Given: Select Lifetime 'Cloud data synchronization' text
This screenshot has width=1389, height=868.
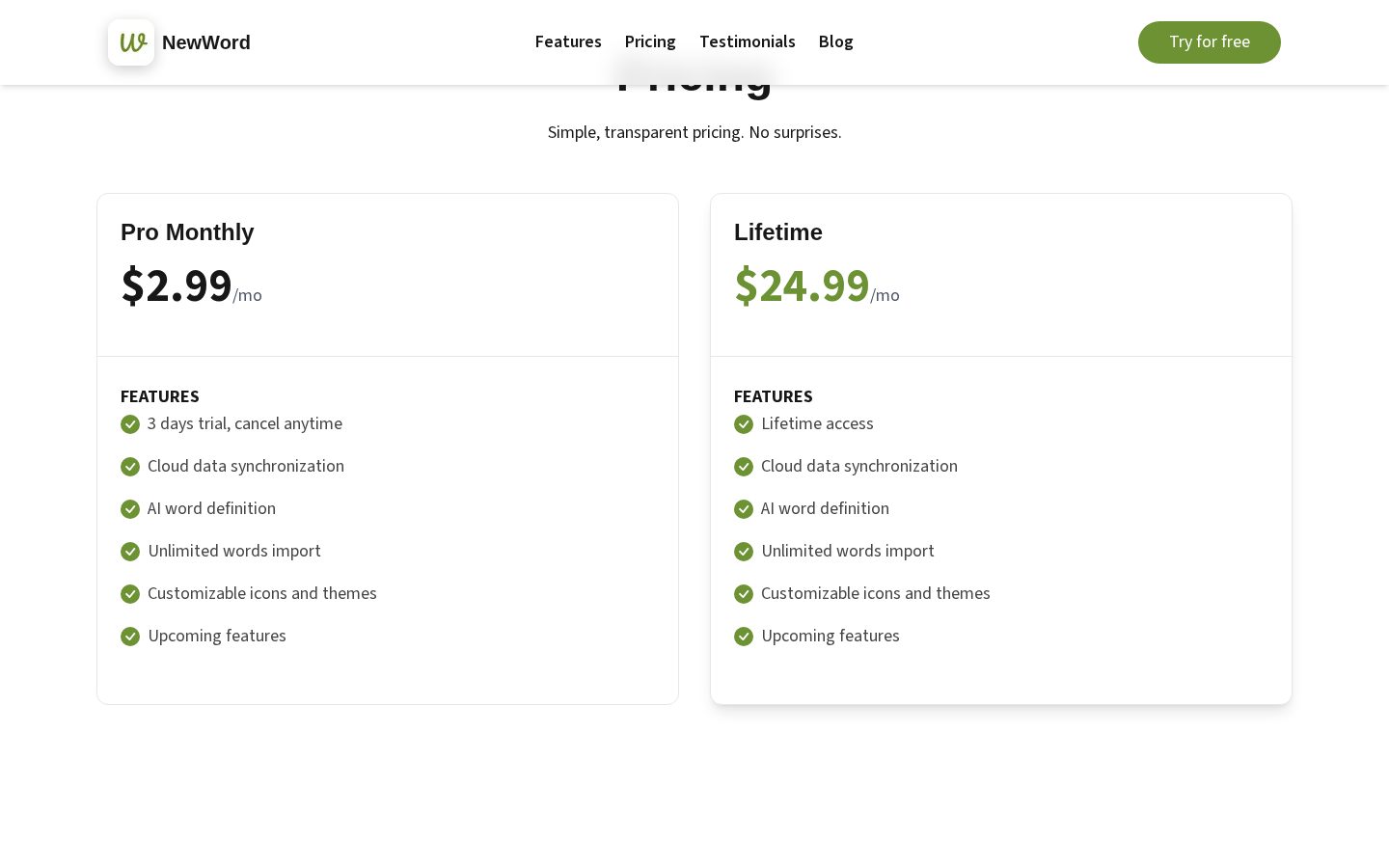Looking at the screenshot, I should [x=859, y=466].
